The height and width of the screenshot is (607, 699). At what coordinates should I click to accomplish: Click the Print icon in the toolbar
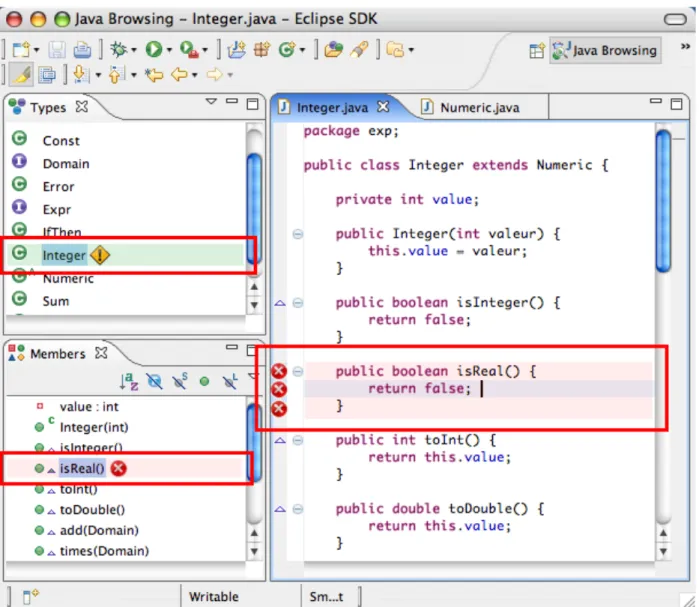pyautogui.click(x=82, y=49)
